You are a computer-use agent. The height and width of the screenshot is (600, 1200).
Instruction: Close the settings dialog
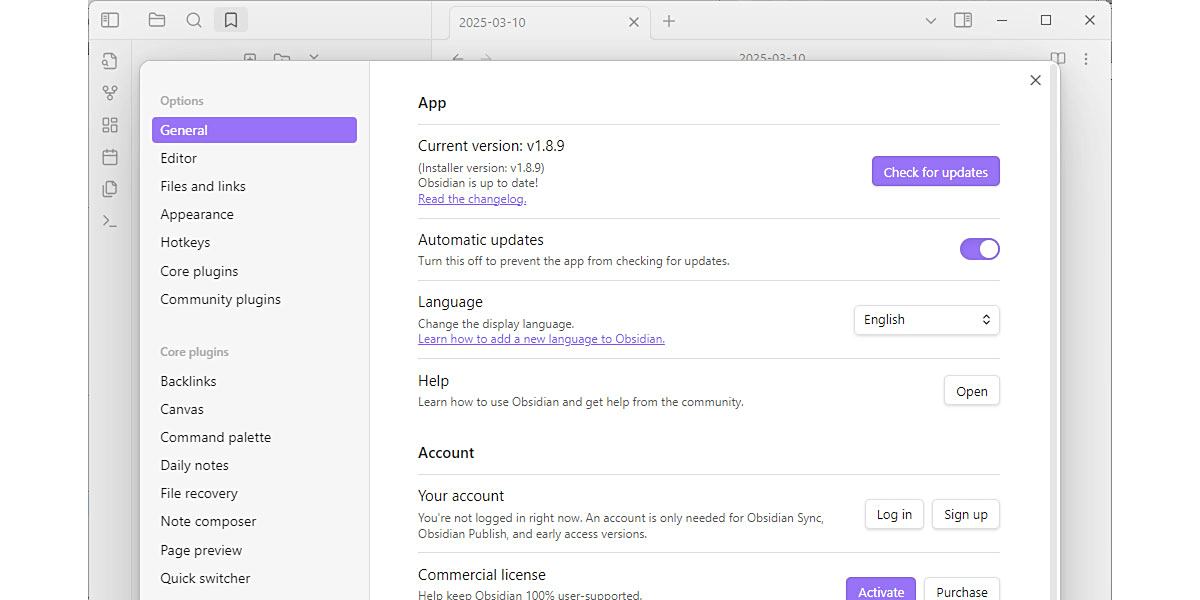(x=1035, y=80)
